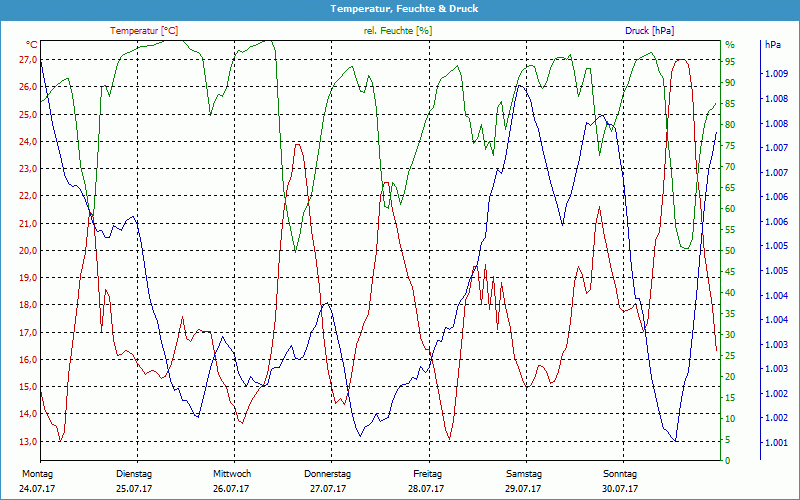Click the date 24.07.17
Screen dimensions: 800x500
pyautogui.click(x=37, y=489)
